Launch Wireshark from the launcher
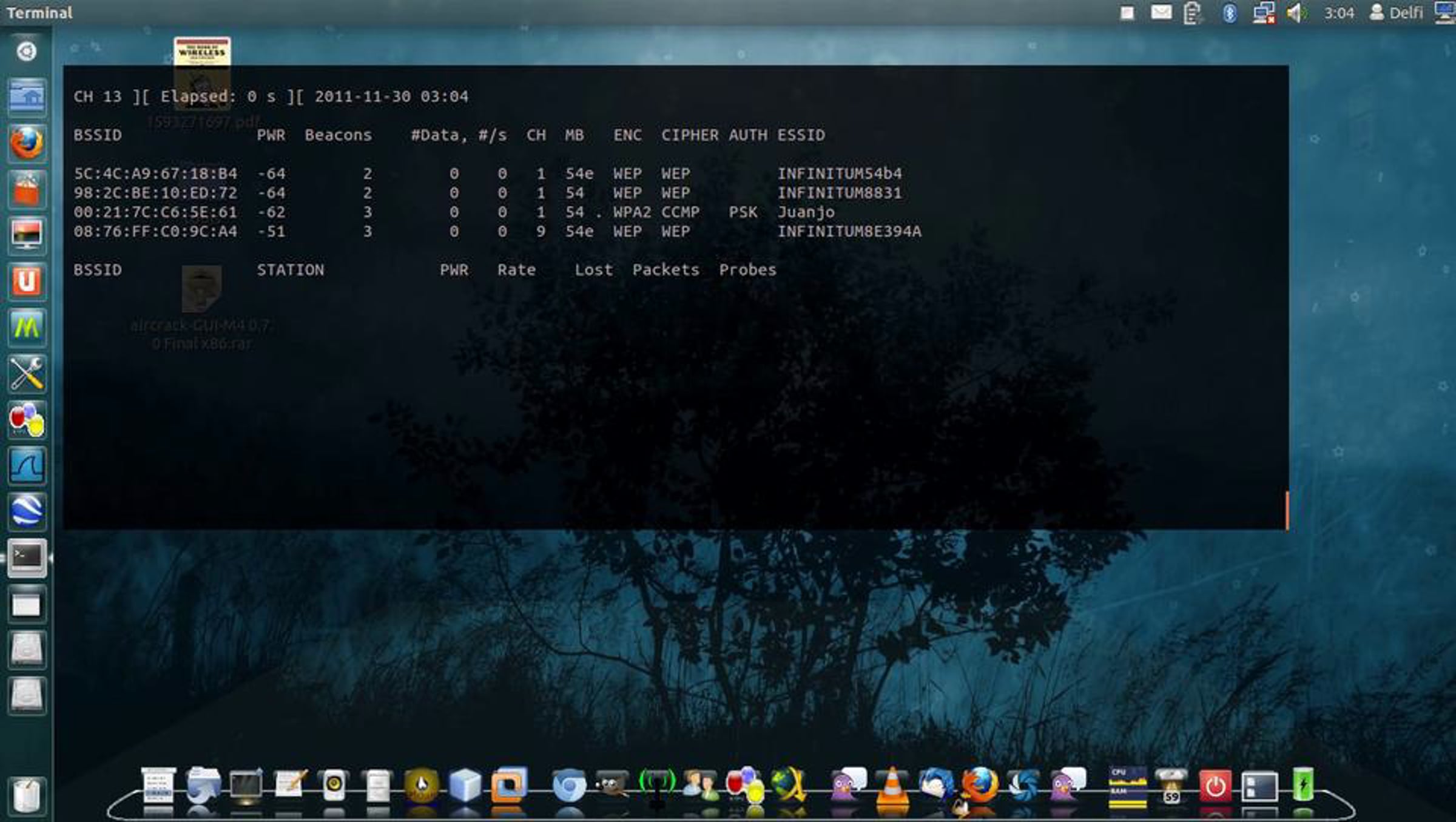 (x=27, y=465)
